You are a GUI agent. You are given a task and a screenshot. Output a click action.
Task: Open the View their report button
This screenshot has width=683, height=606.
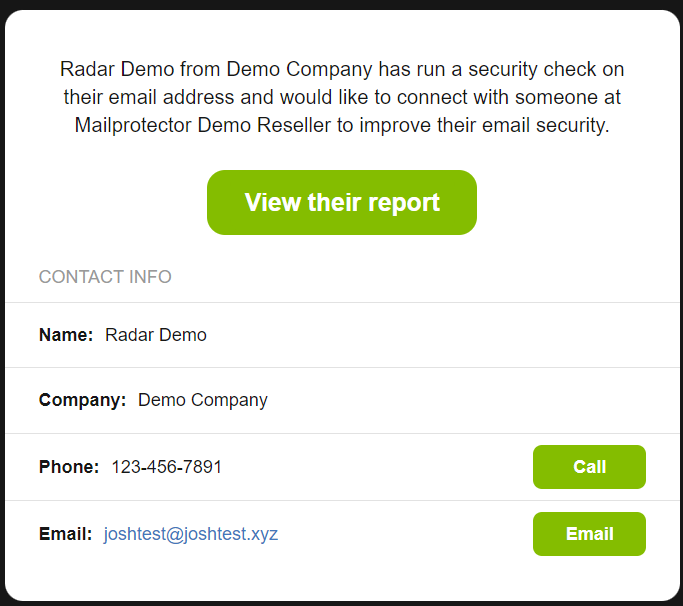(342, 203)
